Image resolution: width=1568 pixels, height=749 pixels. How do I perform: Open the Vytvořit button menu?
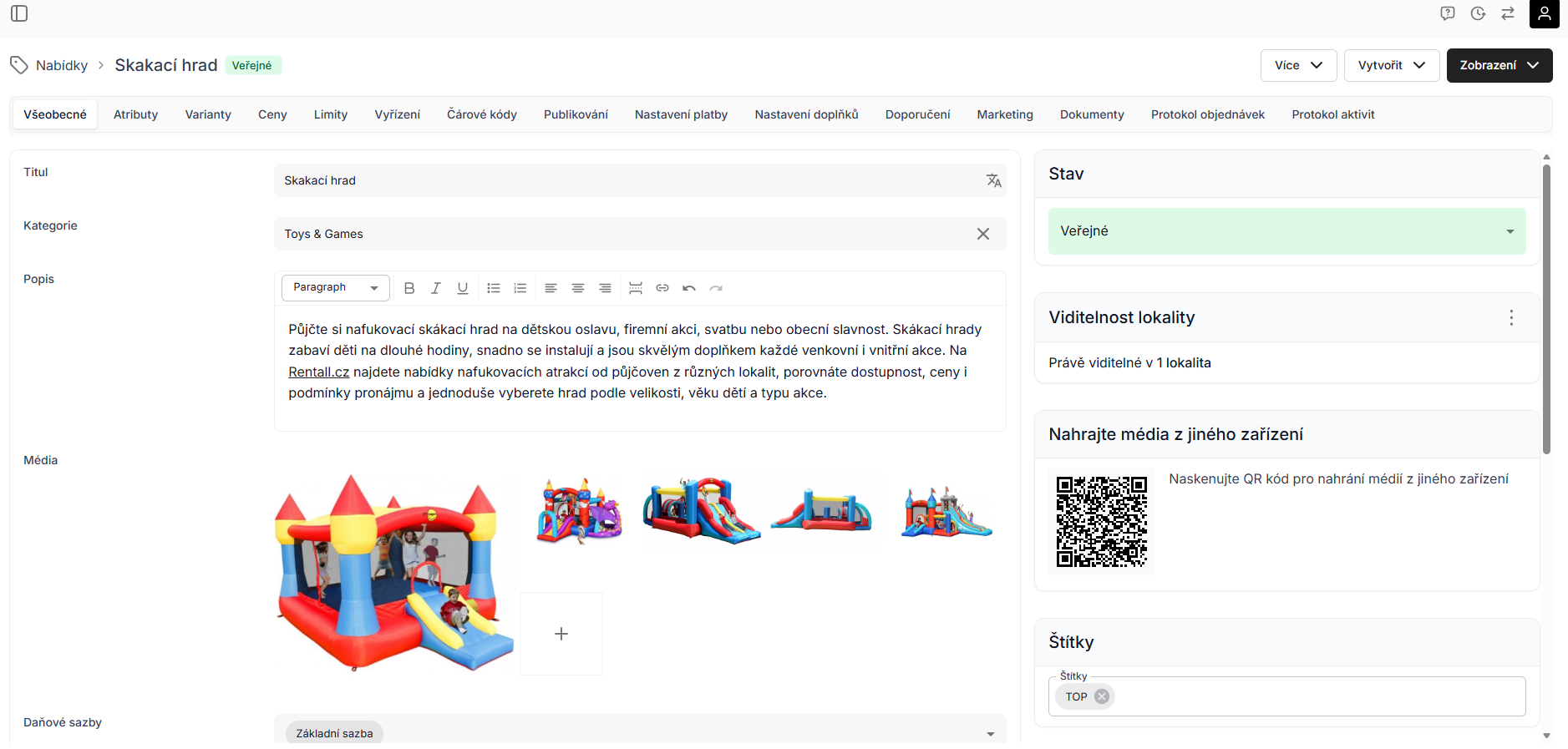pos(1392,65)
